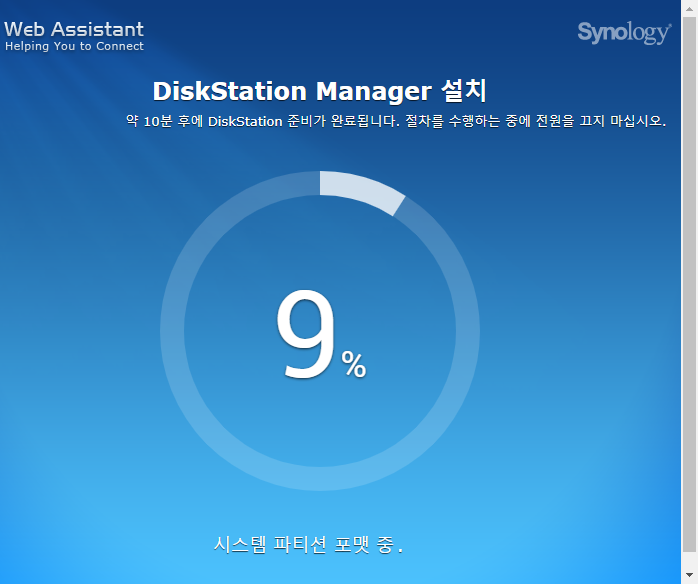Click the scrollbar down arrow
The image size is (698, 584).
(x=689, y=575)
